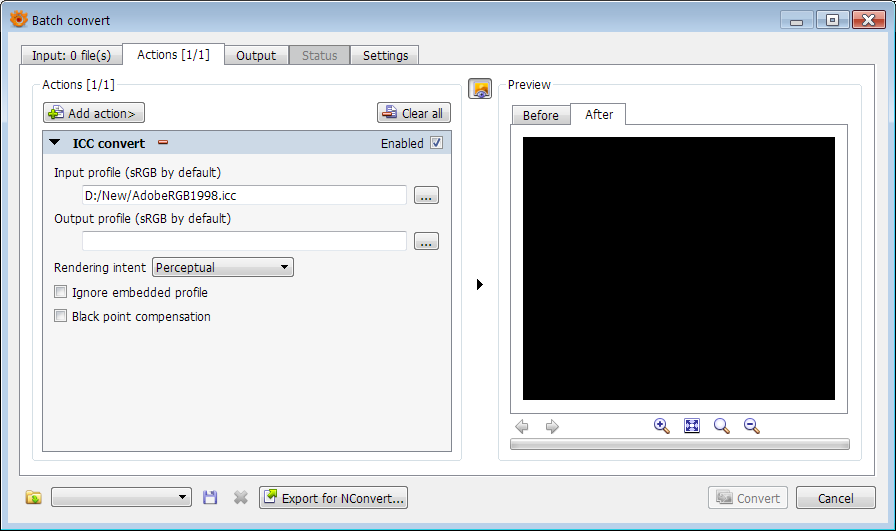Go to the next preview image arrow

552,426
